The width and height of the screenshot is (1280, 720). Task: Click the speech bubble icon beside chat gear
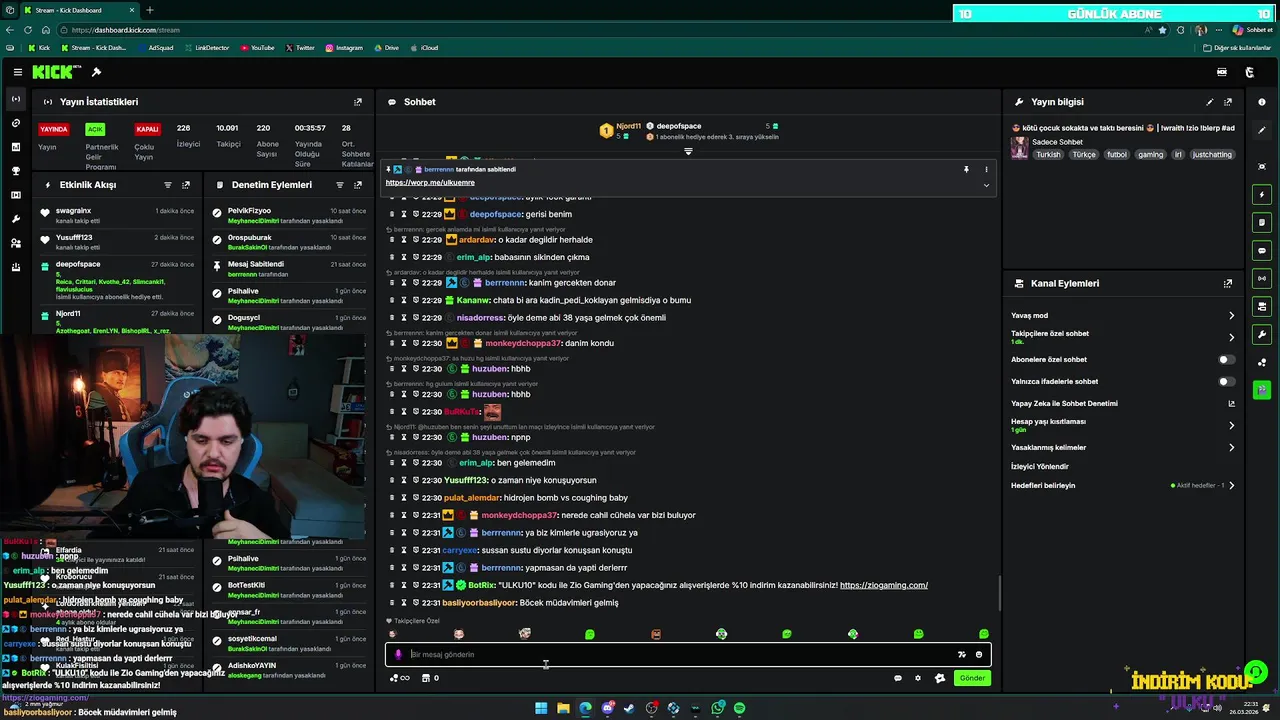pos(898,678)
